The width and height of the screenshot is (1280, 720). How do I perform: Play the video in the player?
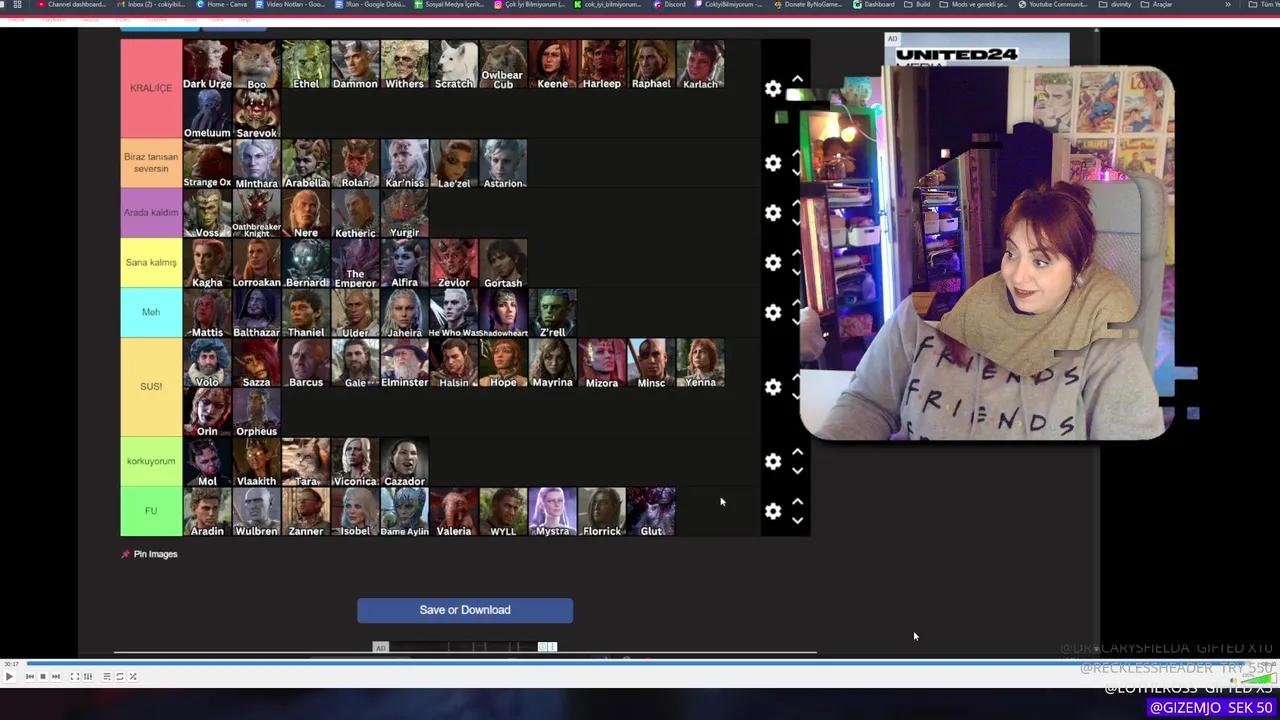[9, 677]
